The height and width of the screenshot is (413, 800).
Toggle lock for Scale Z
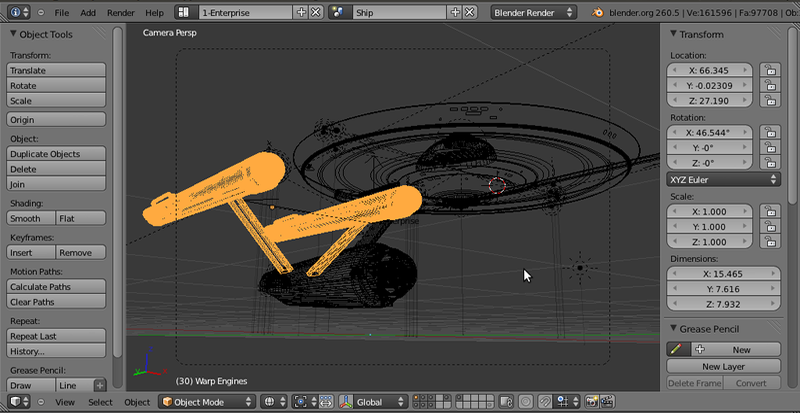(770, 241)
